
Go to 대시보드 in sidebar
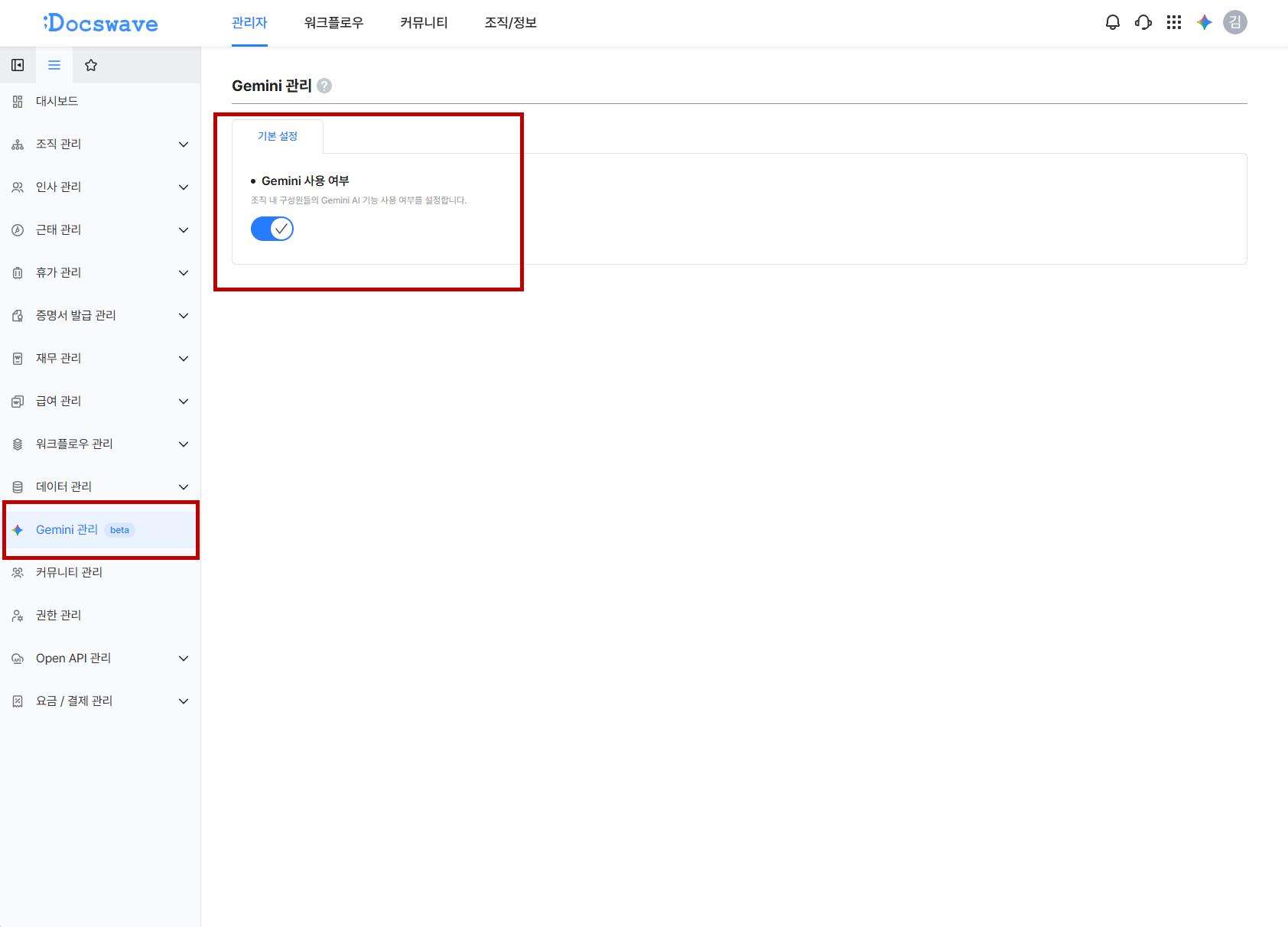tap(100, 102)
